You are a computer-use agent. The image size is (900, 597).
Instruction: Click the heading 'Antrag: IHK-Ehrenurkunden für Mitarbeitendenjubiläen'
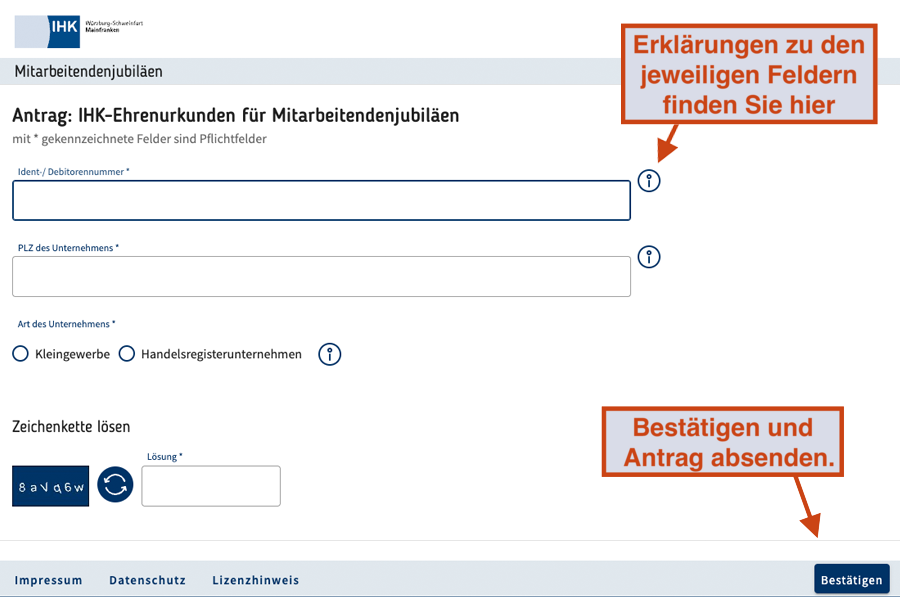tap(235, 115)
